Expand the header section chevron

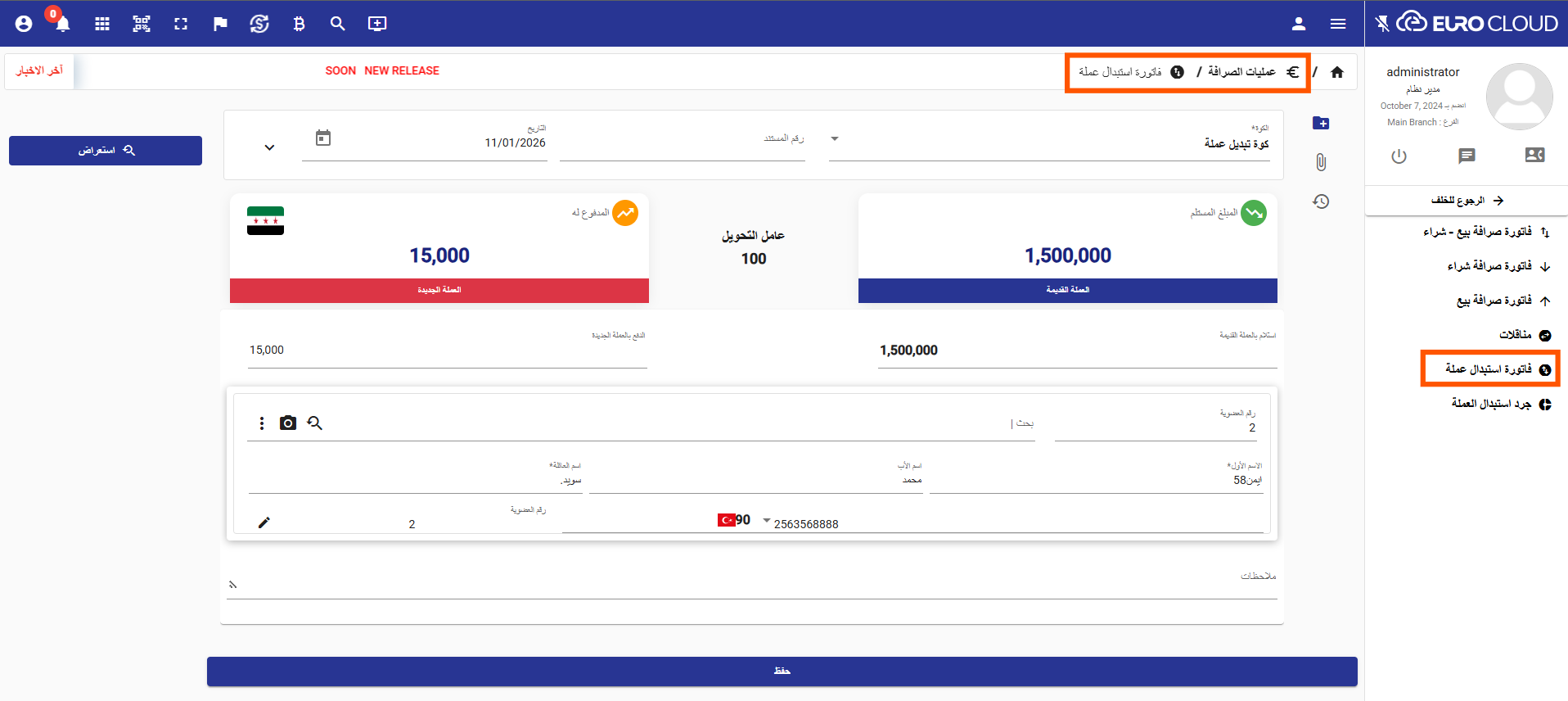[x=269, y=147]
